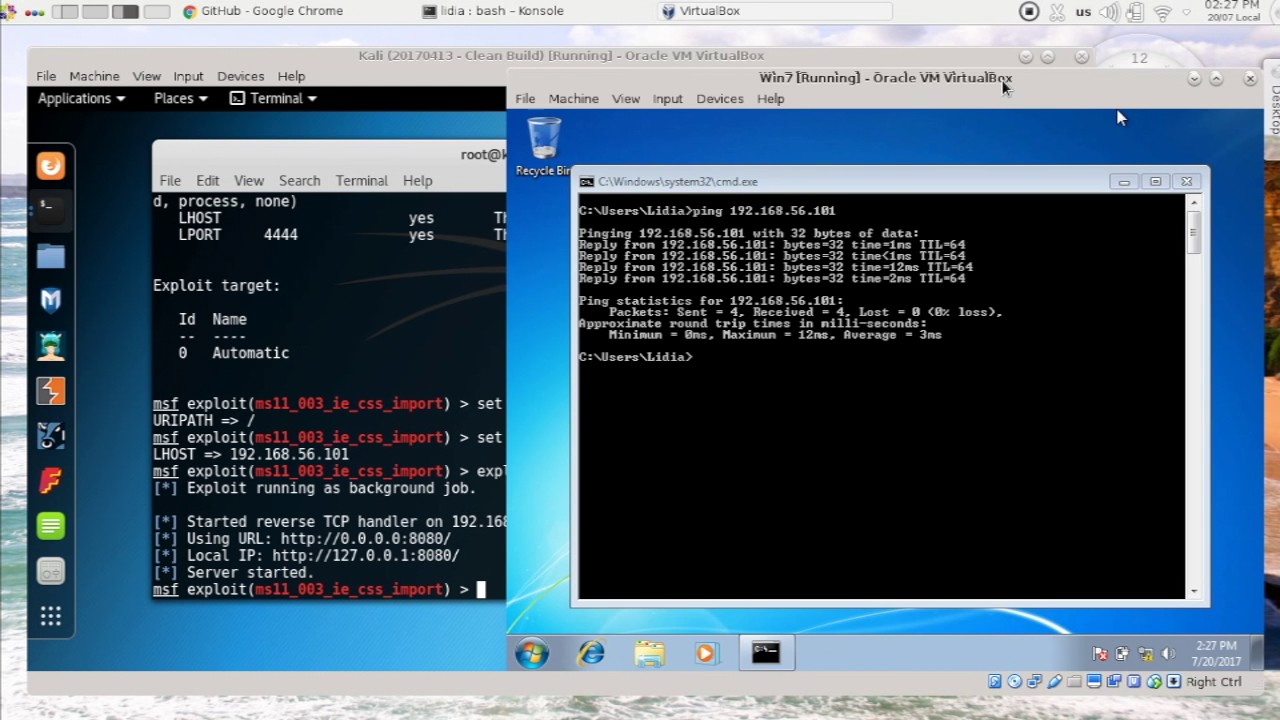Viewport: 1280px width, 720px height.
Task: Click cmd.exe title bar system icon
Action: click(x=587, y=181)
